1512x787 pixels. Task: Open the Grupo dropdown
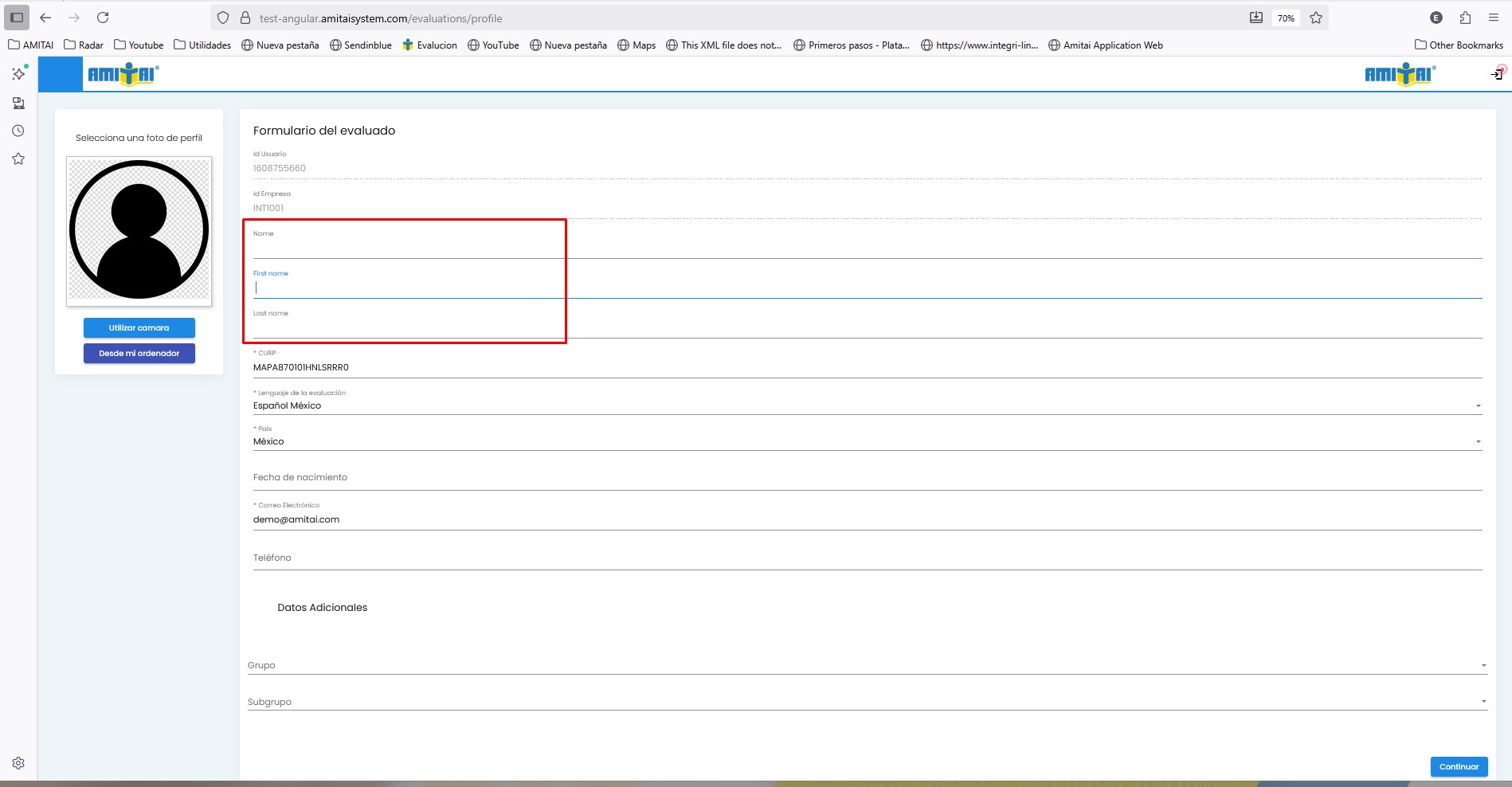click(866, 665)
